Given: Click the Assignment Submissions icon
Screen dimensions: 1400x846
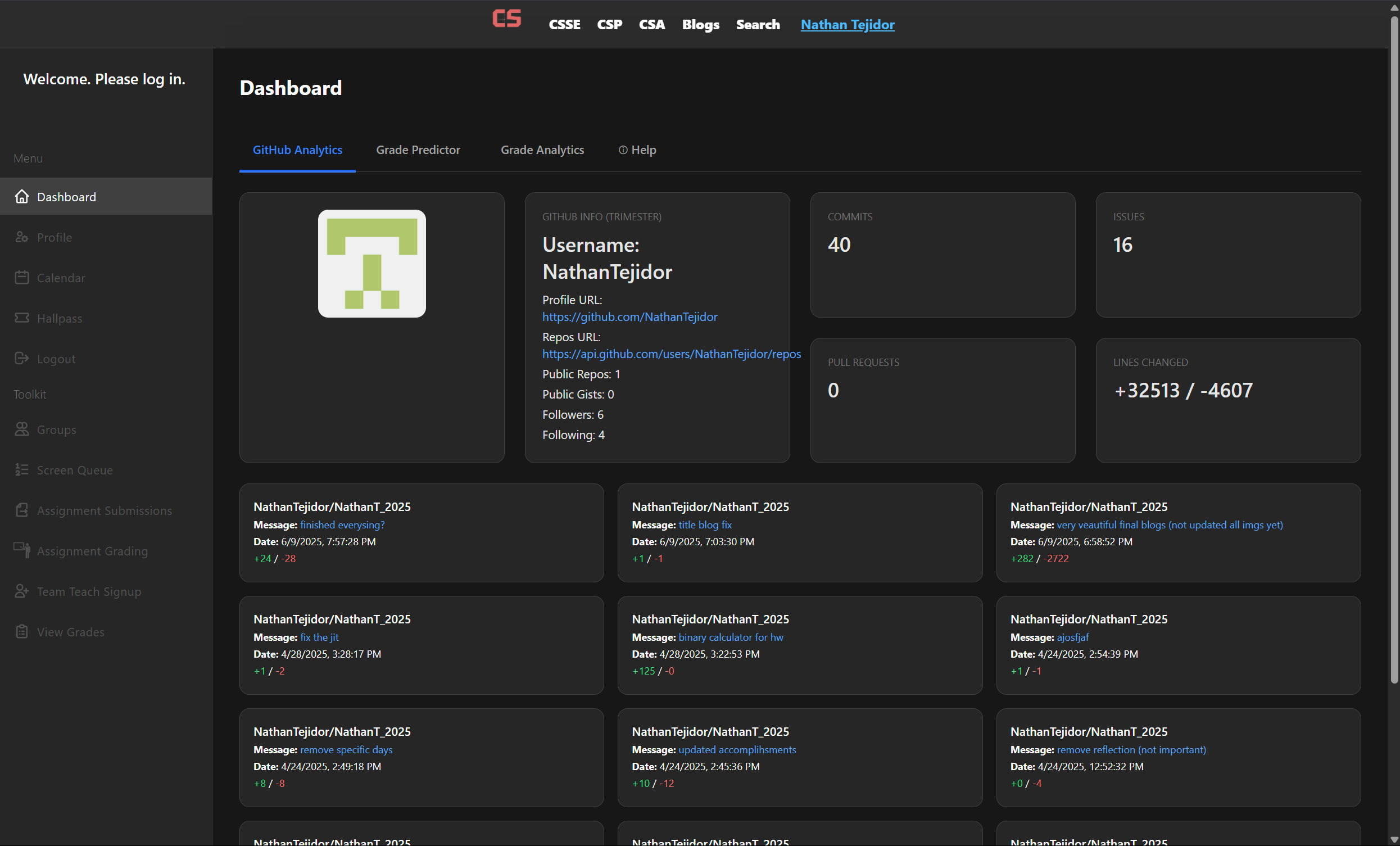Looking at the screenshot, I should tap(21, 510).
